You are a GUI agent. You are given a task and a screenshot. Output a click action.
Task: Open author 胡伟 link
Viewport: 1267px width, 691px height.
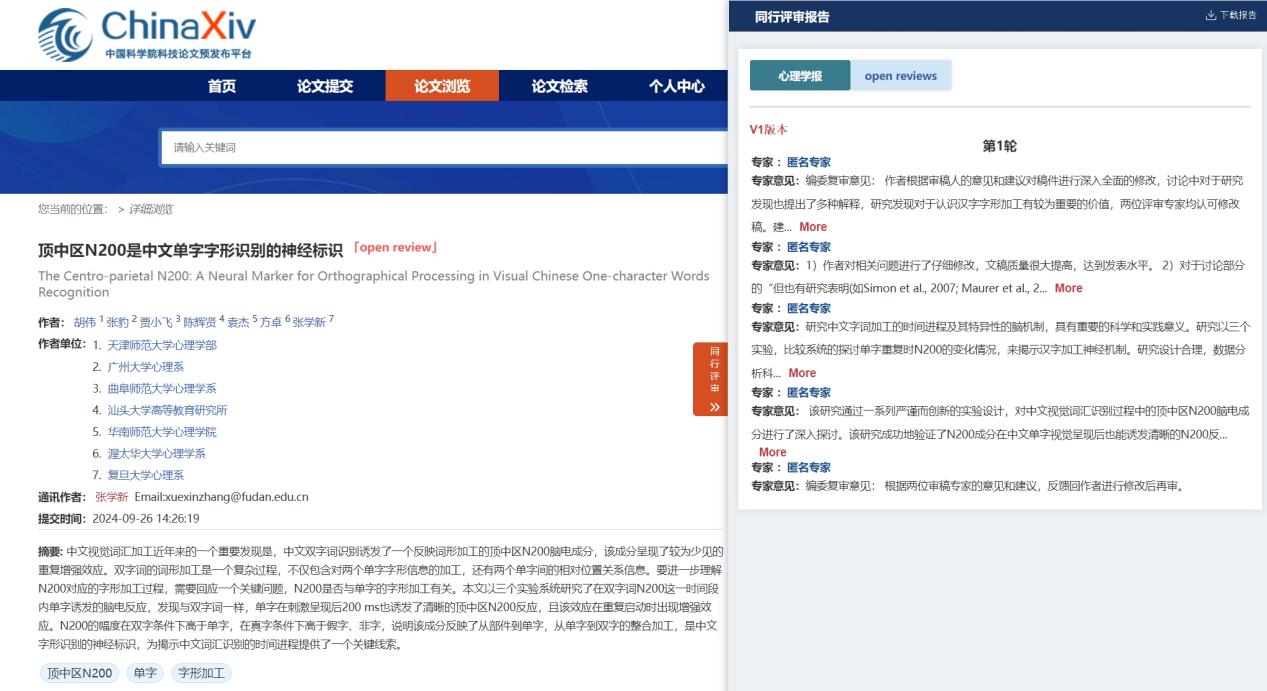click(84, 322)
